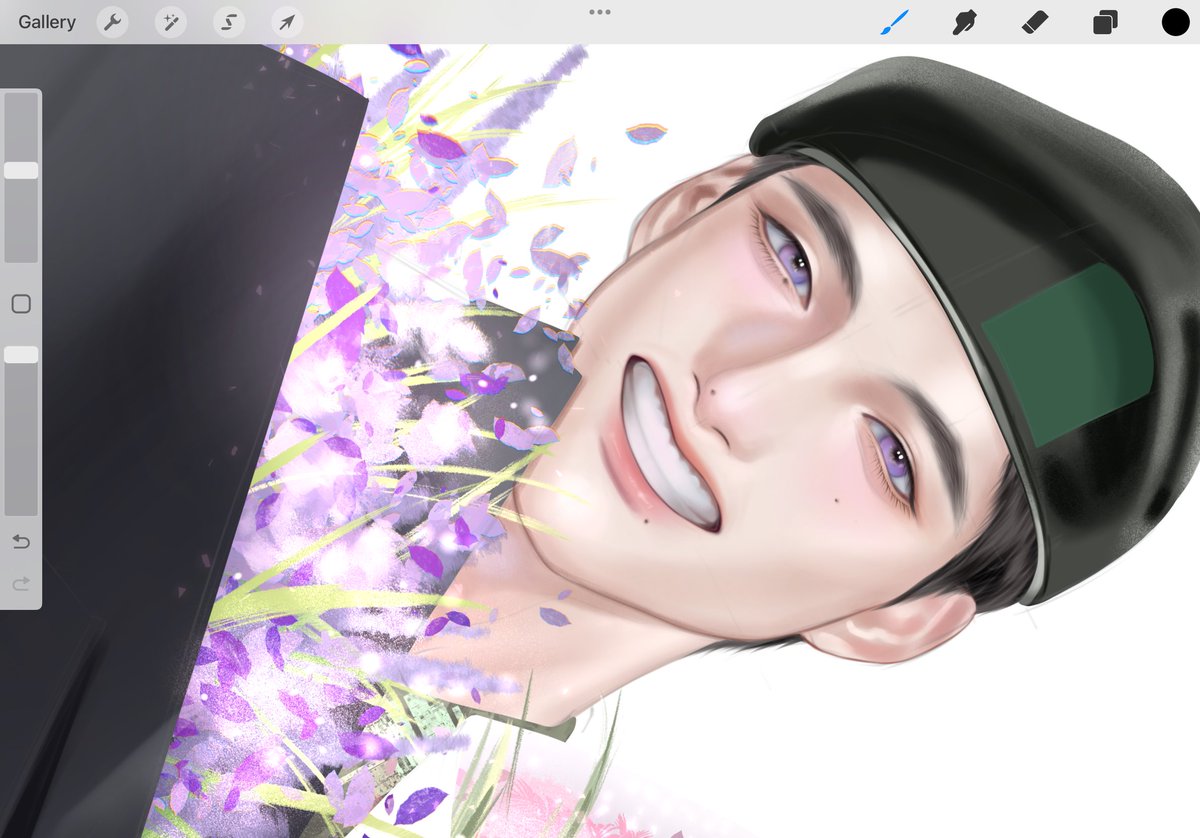The width and height of the screenshot is (1200, 838).
Task: Open the active color picker circle
Action: coord(1175,22)
